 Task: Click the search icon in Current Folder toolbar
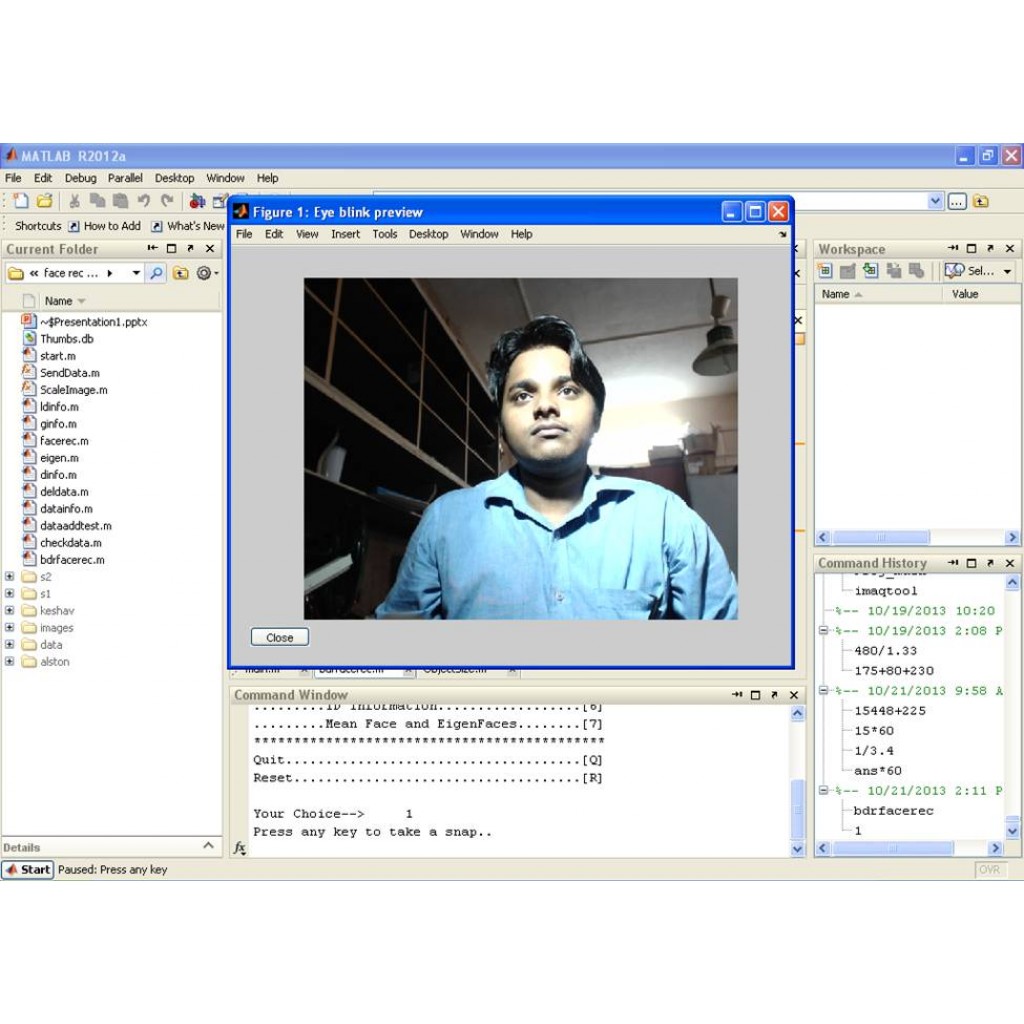coord(155,272)
